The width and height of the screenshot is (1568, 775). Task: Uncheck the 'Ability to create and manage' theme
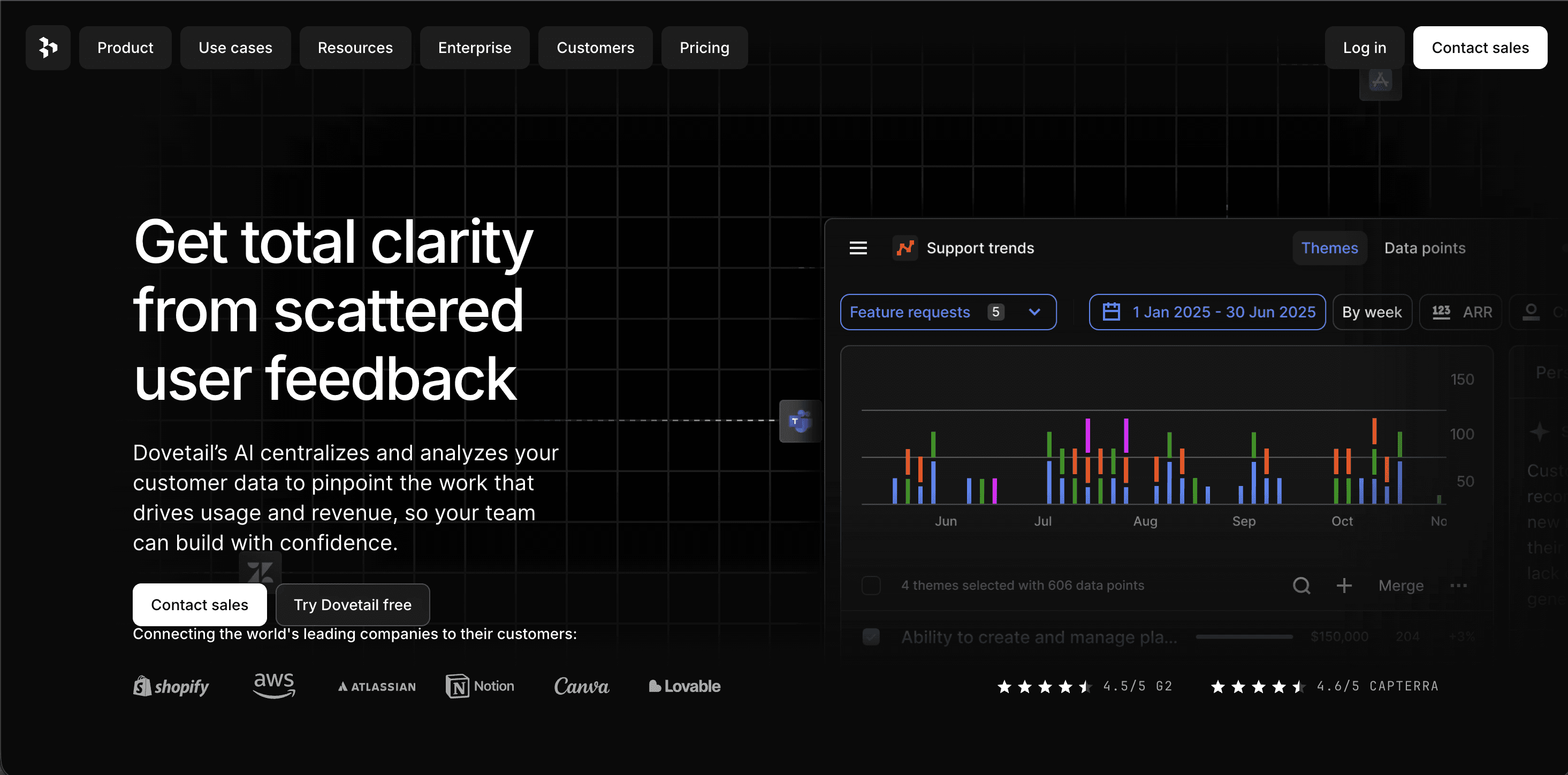[871, 637]
